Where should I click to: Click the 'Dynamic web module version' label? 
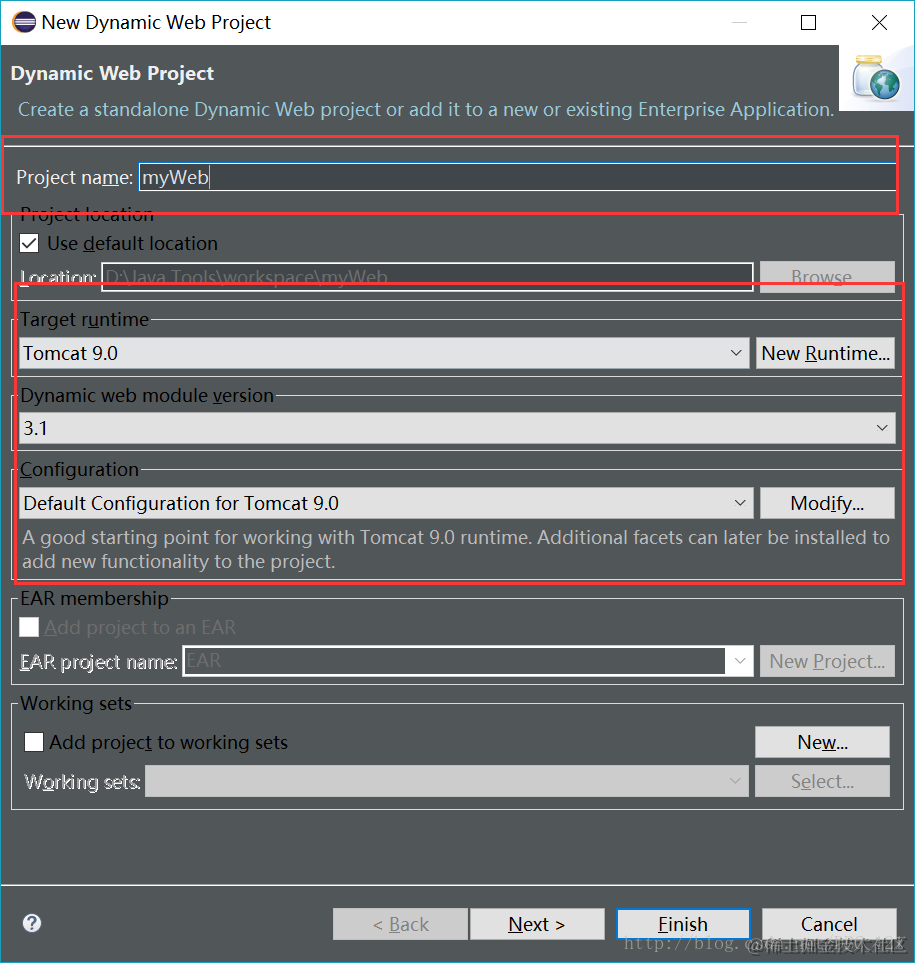pyautogui.click(x=147, y=395)
